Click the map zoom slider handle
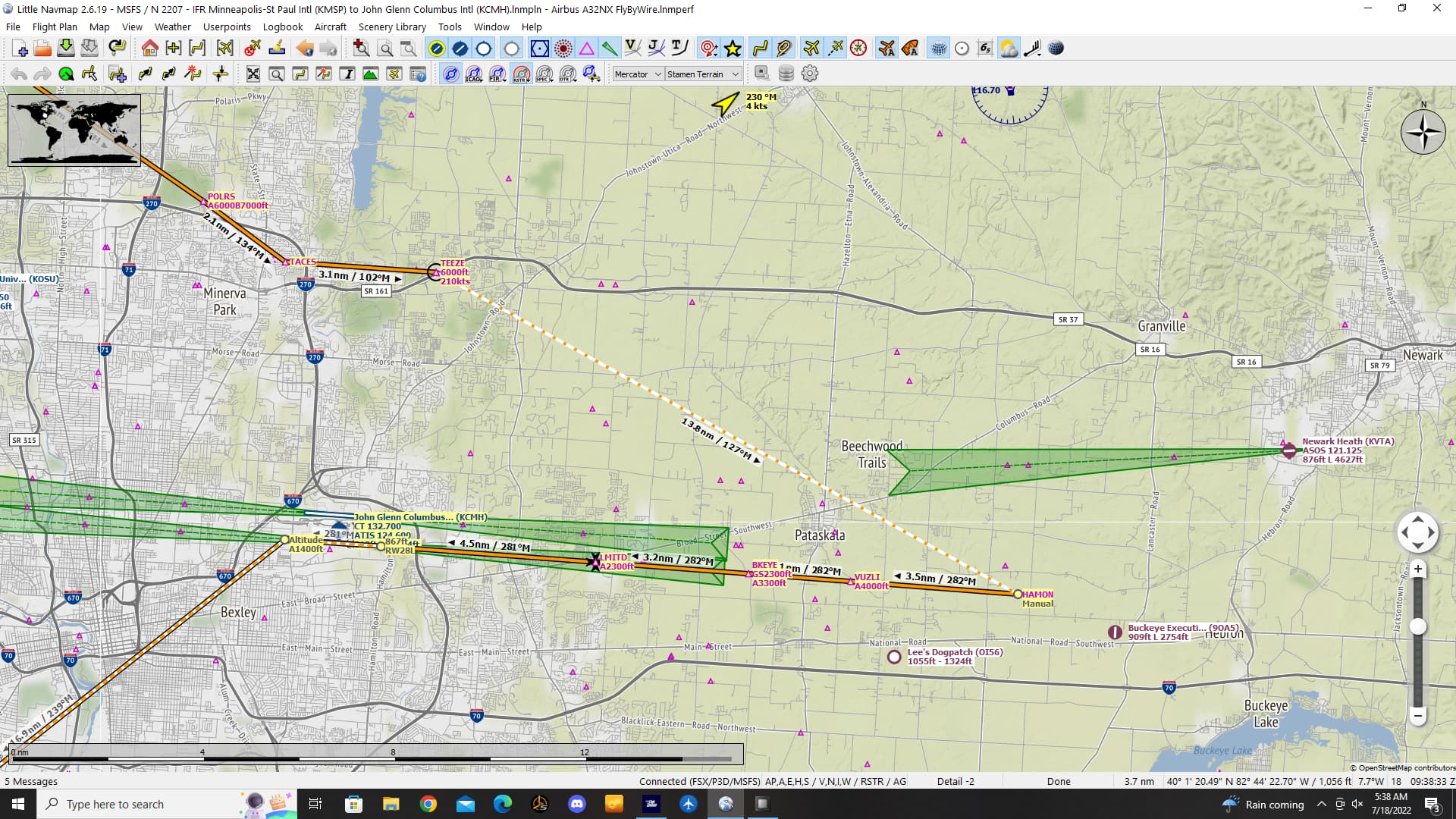Screen dimensions: 1456x819 (x=1417, y=626)
